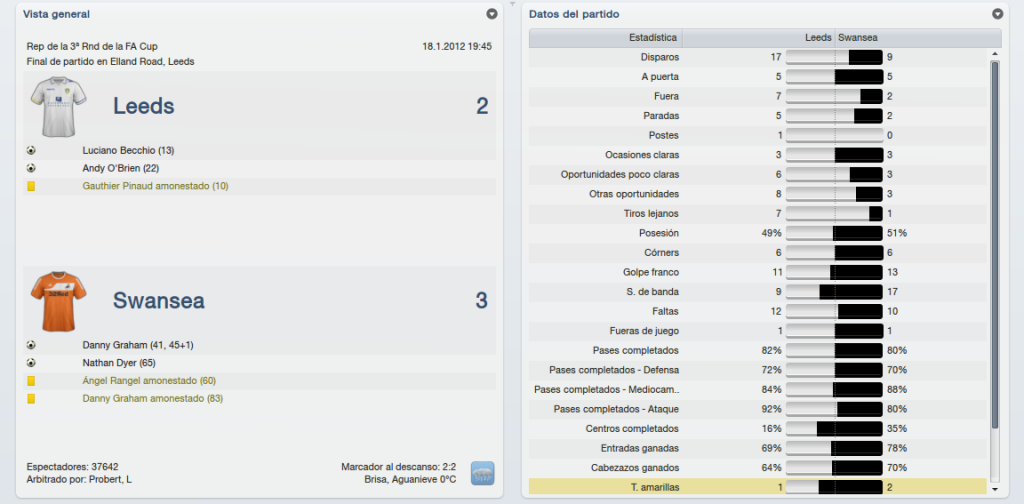Click the stats list scroll-up arrow
Screen dimensions: 1024x504
(995, 54)
